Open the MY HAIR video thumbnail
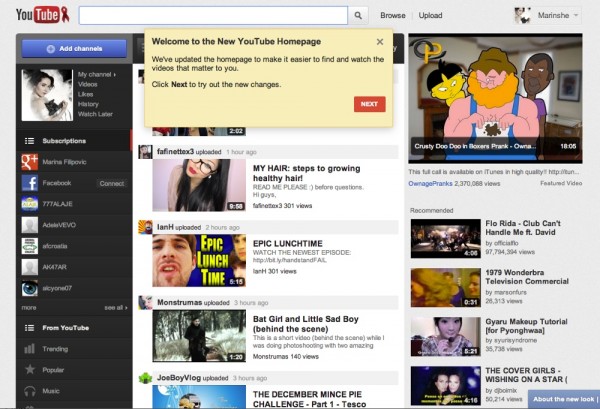Screen dimensions: 600x409 [x=199, y=185]
